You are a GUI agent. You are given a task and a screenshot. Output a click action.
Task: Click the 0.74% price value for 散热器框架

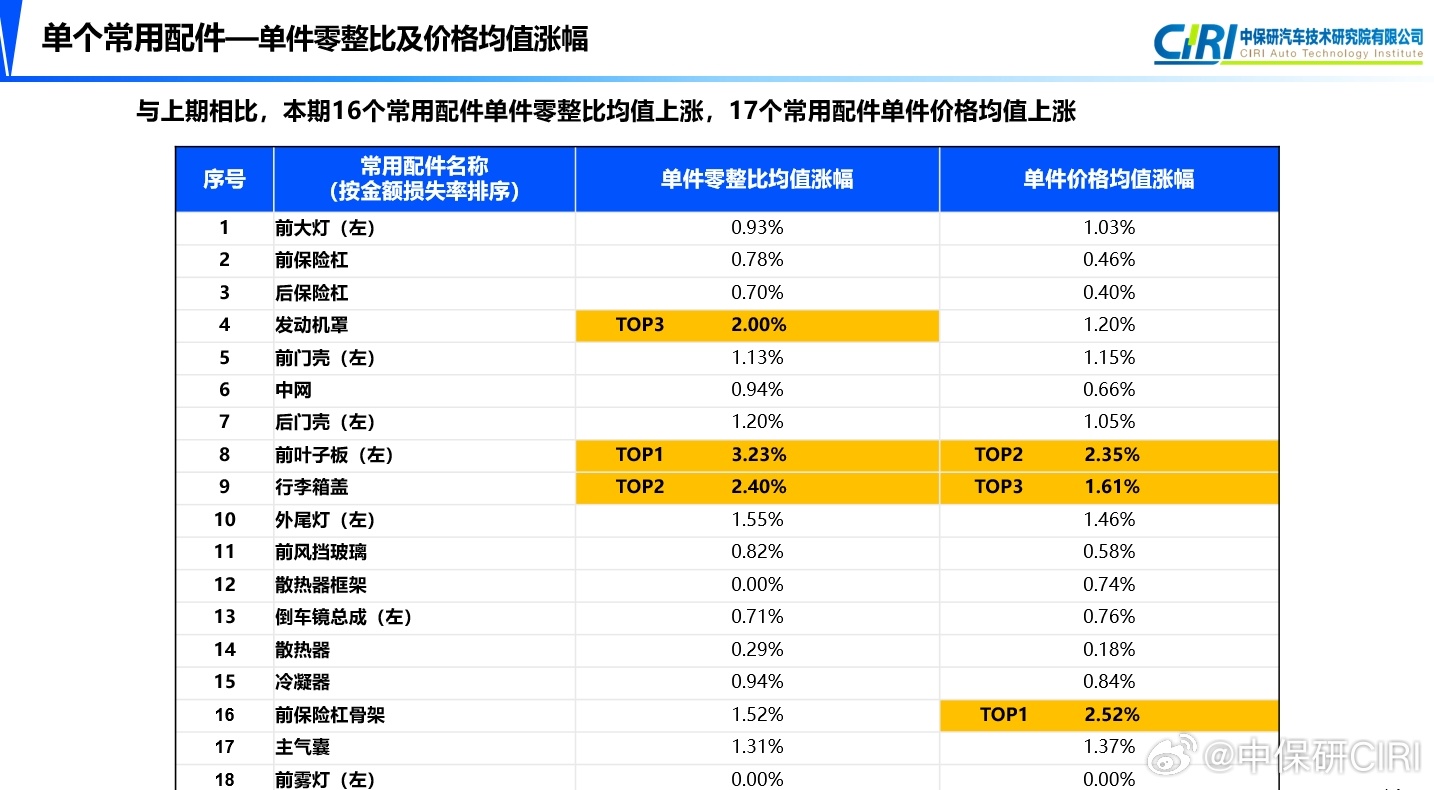point(1109,585)
